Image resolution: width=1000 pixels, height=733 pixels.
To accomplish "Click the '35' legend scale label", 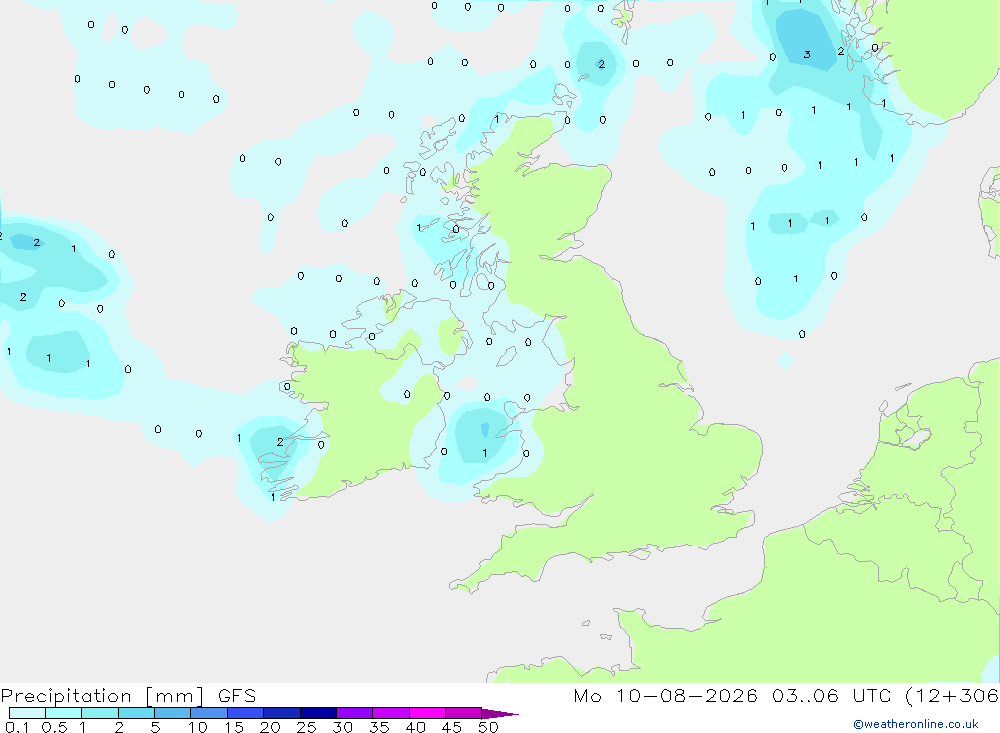I will [379, 727].
